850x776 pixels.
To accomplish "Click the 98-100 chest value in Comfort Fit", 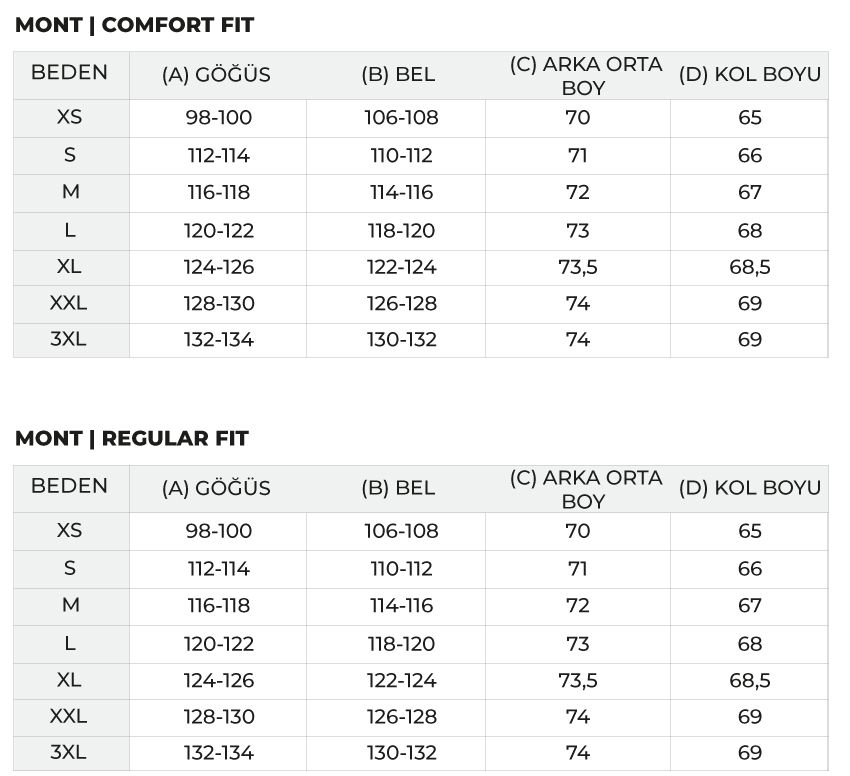I will point(218,118).
